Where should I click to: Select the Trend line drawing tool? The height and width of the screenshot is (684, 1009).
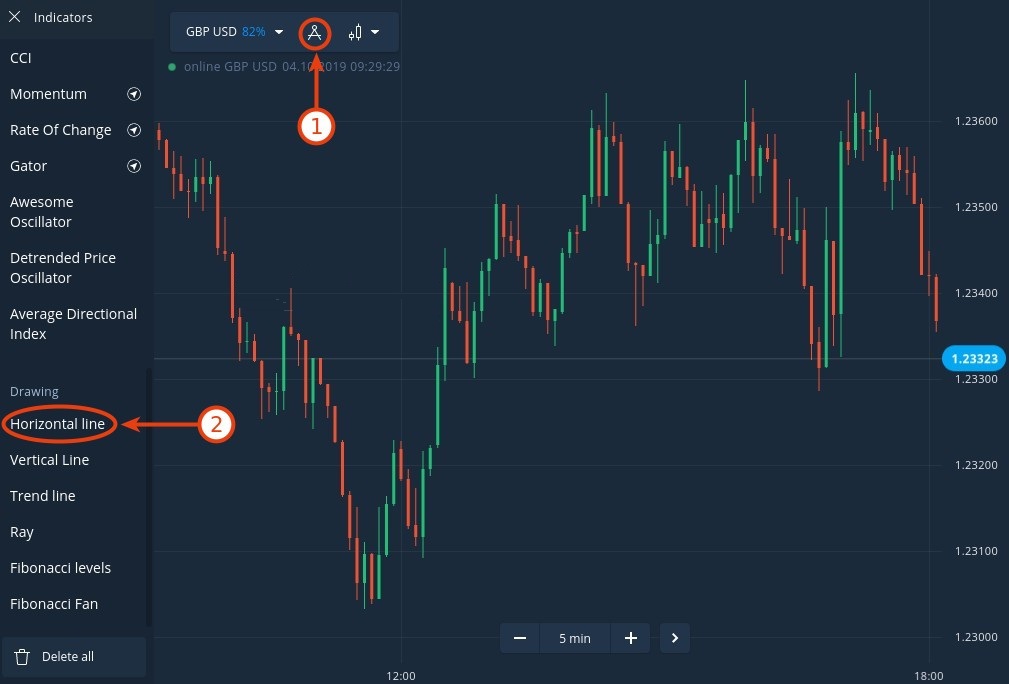42,496
